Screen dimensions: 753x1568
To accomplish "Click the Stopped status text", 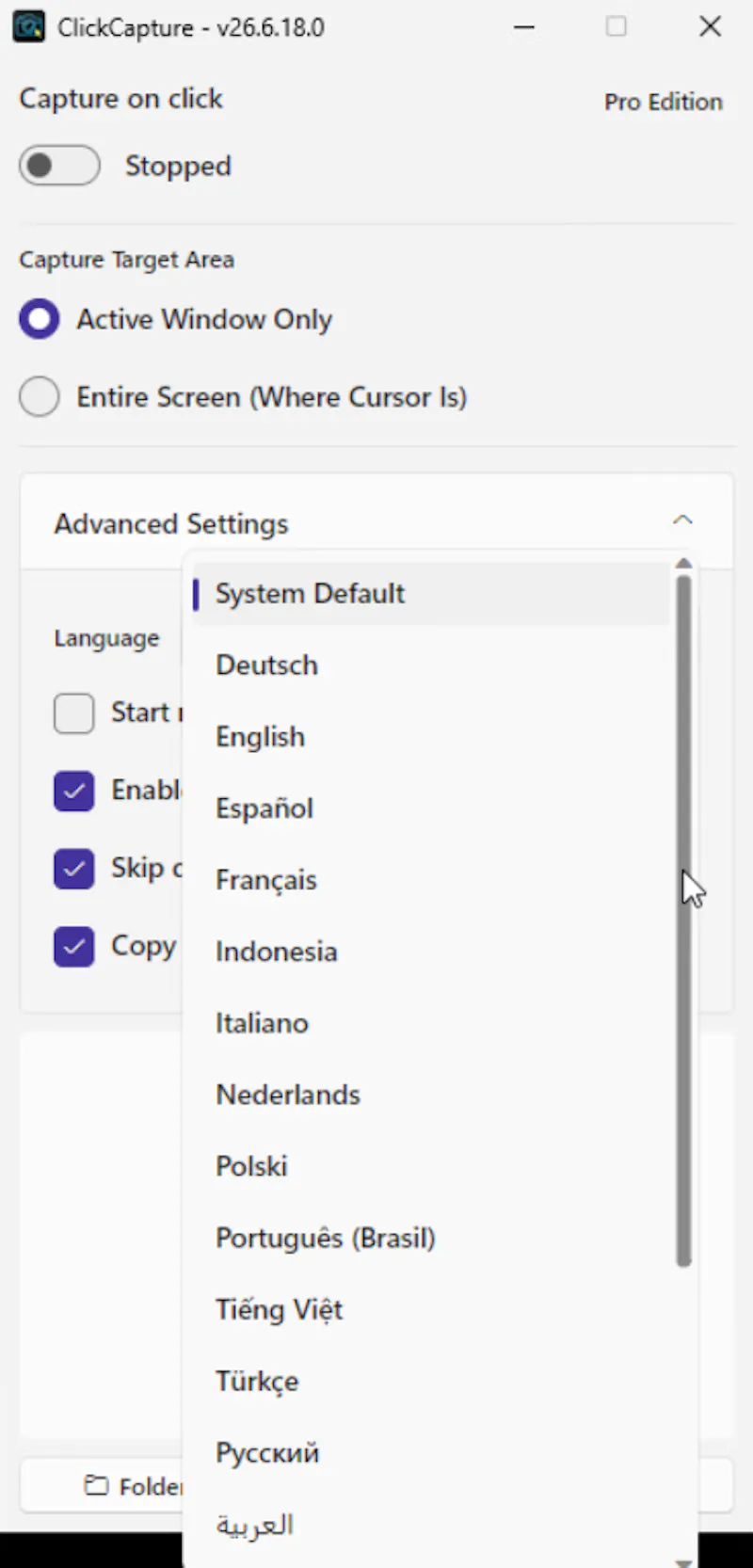I will click(x=178, y=166).
